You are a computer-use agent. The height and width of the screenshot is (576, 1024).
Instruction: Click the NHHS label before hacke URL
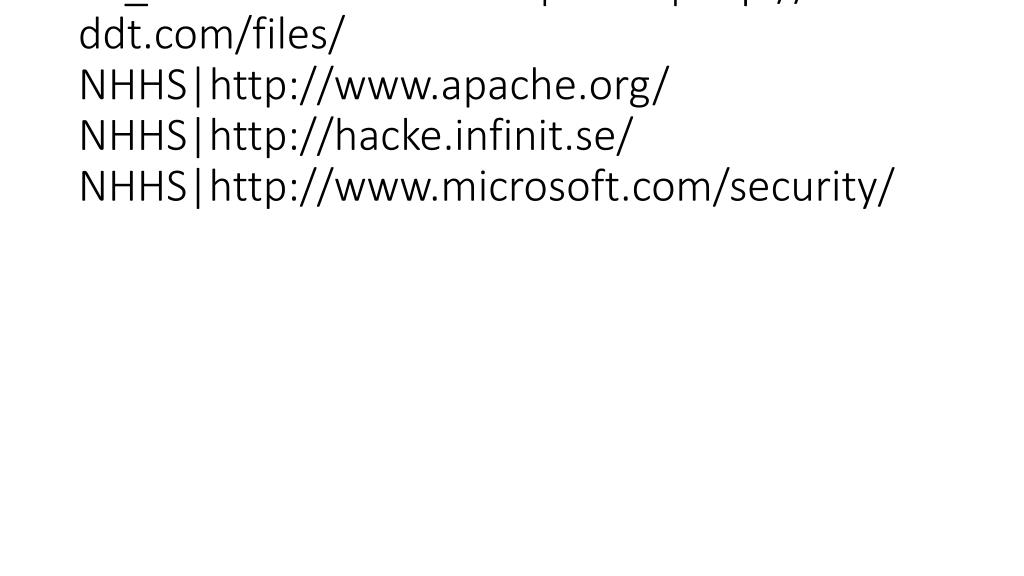point(133,136)
